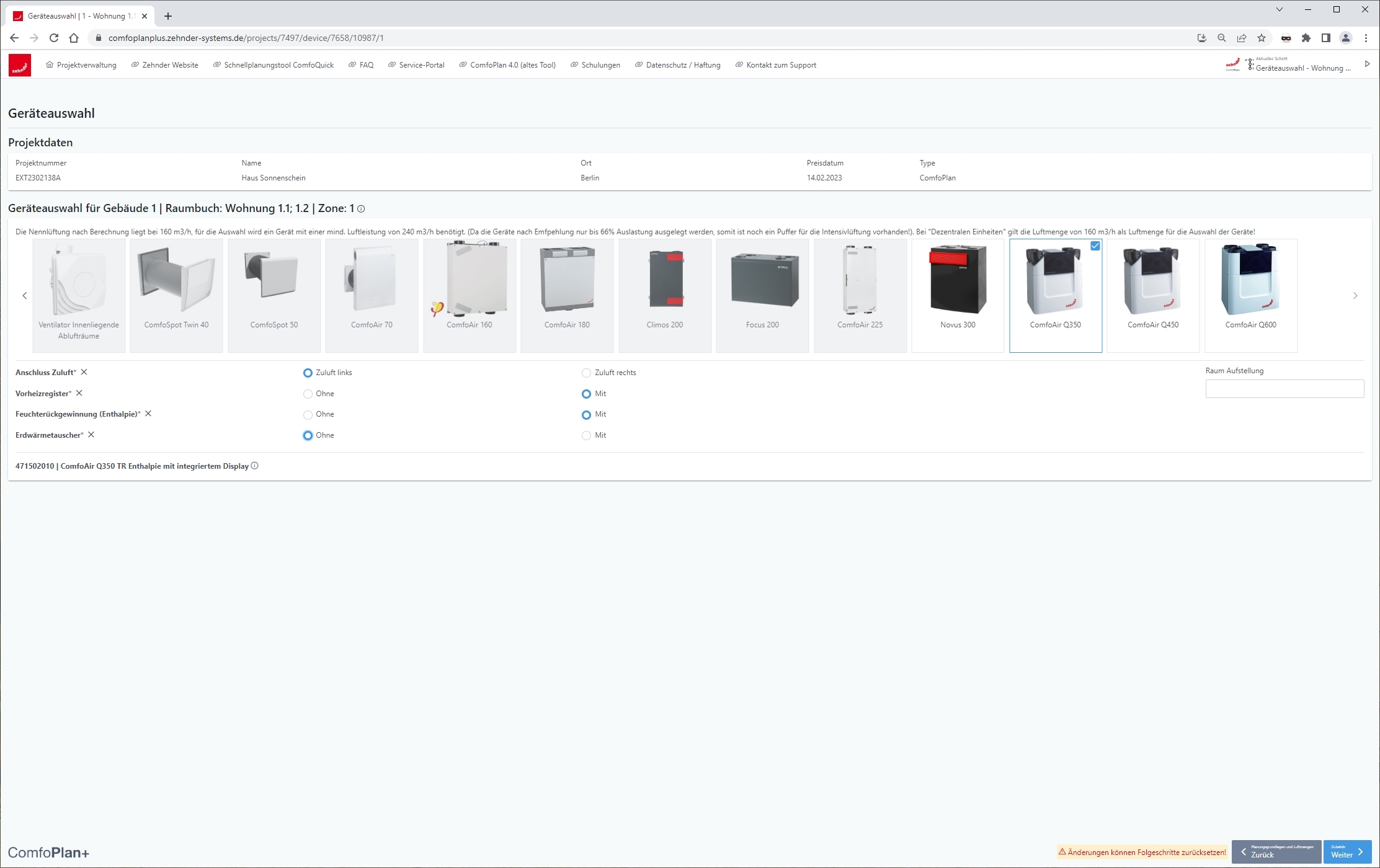Clear the Feuchterückgewinnung (Enthalpie) selection with X
This screenshot has width=1380, height=868.
coord(148,414)
